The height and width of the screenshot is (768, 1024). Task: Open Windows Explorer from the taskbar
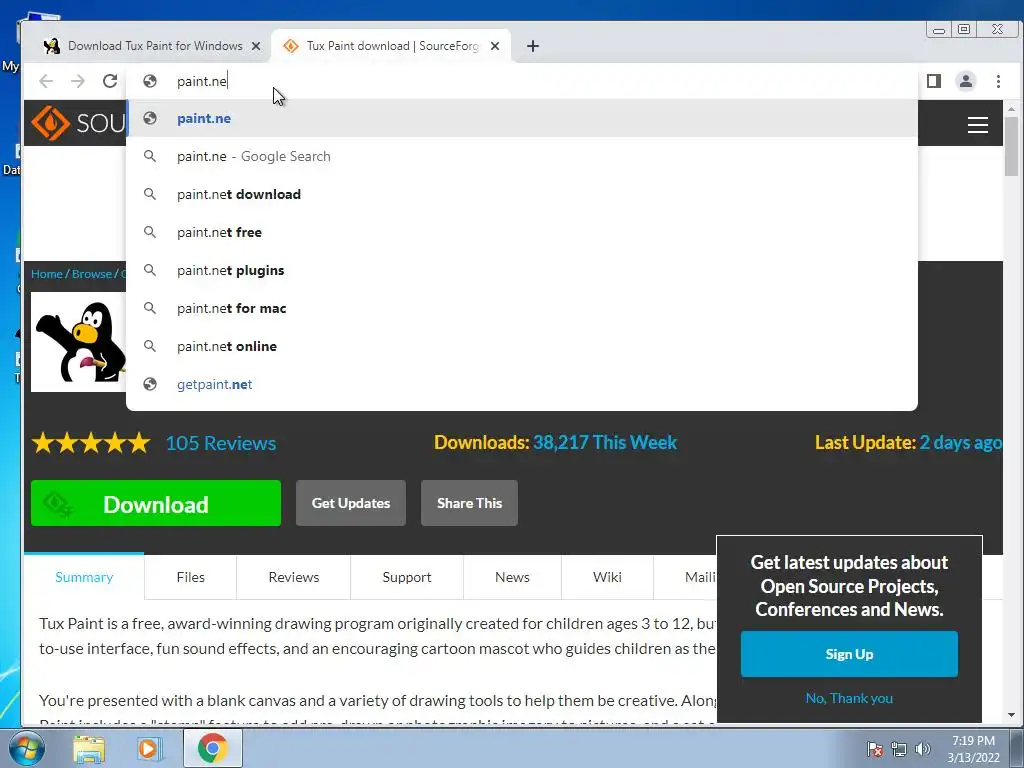[89, 748]
